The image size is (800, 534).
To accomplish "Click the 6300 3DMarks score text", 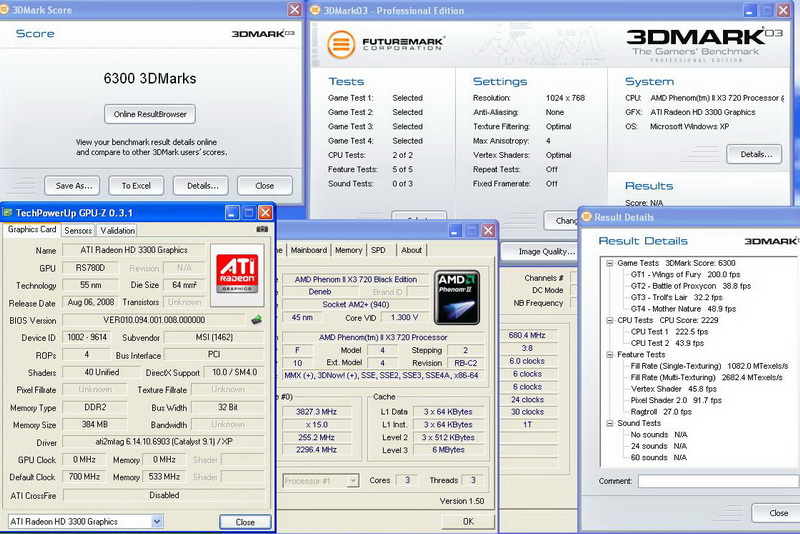I will [x=150, y=79].
